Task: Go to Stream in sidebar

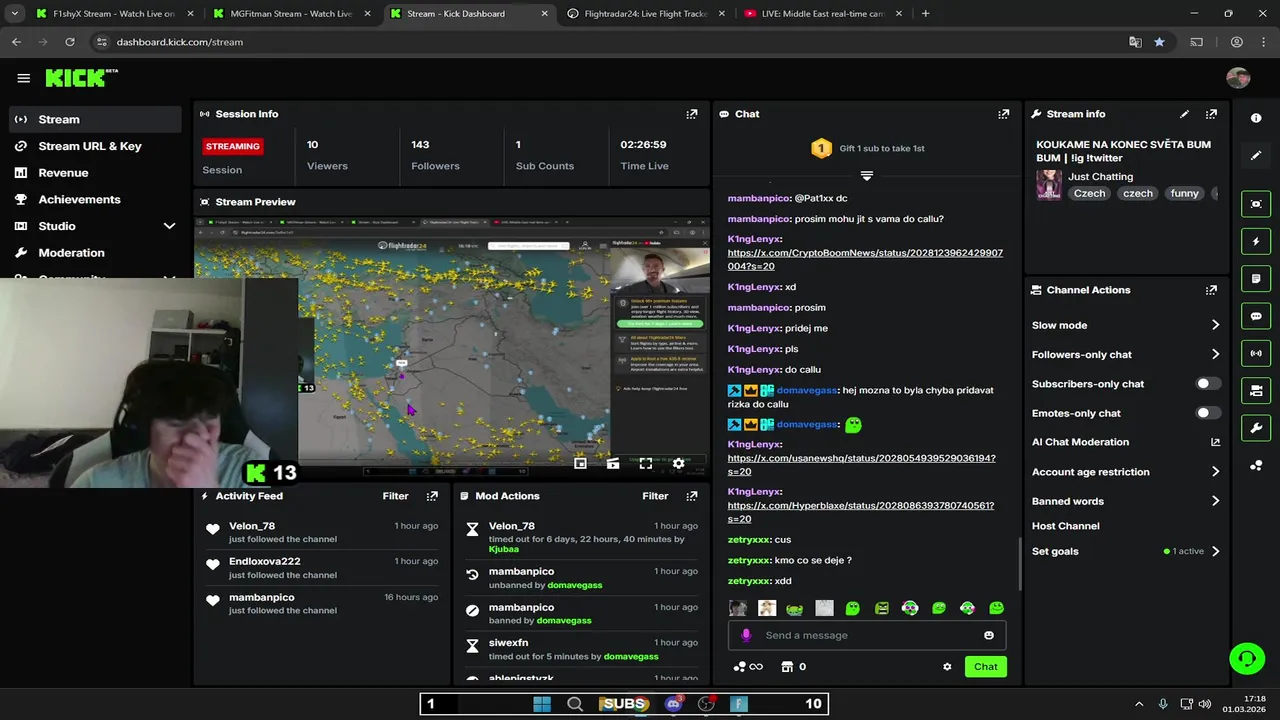Action: 94,119
